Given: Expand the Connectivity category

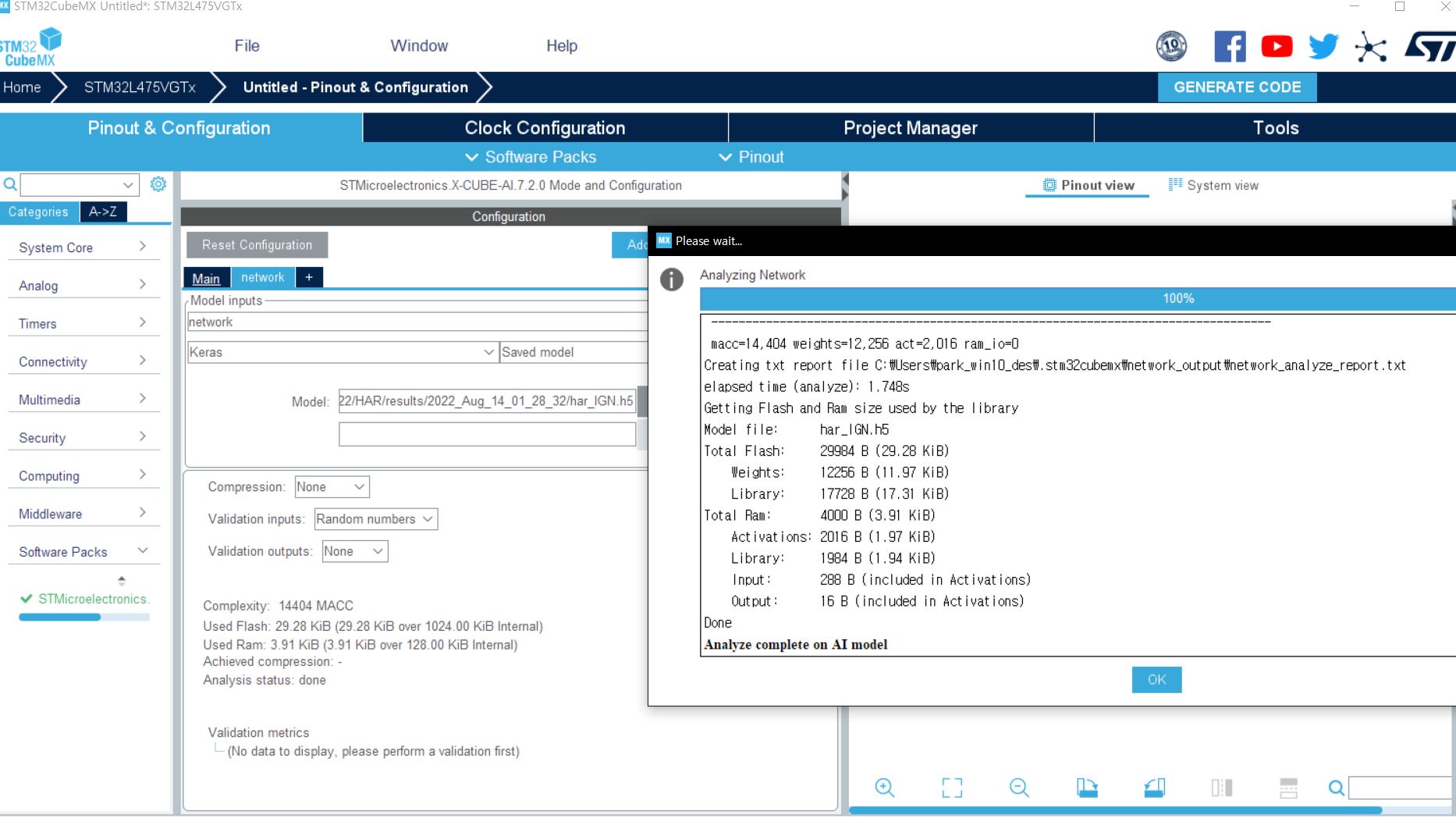Looking at the screenshot, I should pos(82,361).
